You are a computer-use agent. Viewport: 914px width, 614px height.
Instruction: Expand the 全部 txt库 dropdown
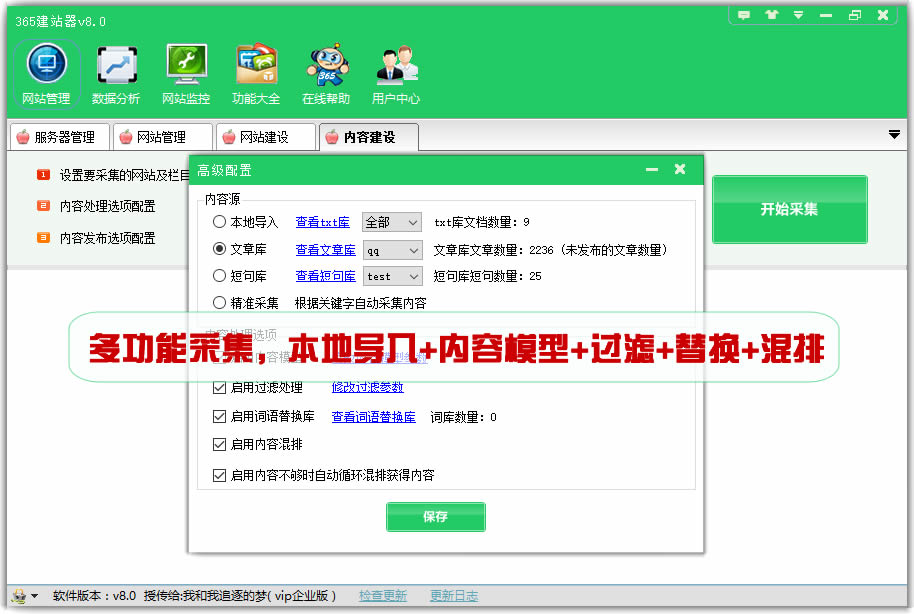(392, 222)
